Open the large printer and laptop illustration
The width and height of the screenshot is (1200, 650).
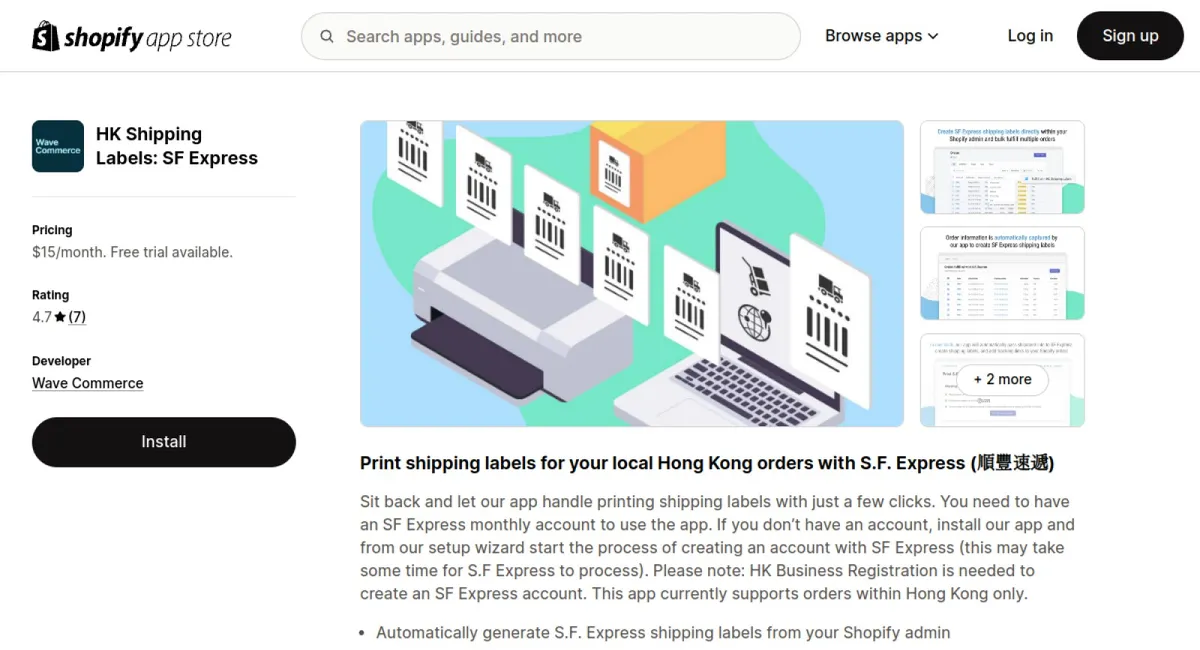click(x=632, y=274)
